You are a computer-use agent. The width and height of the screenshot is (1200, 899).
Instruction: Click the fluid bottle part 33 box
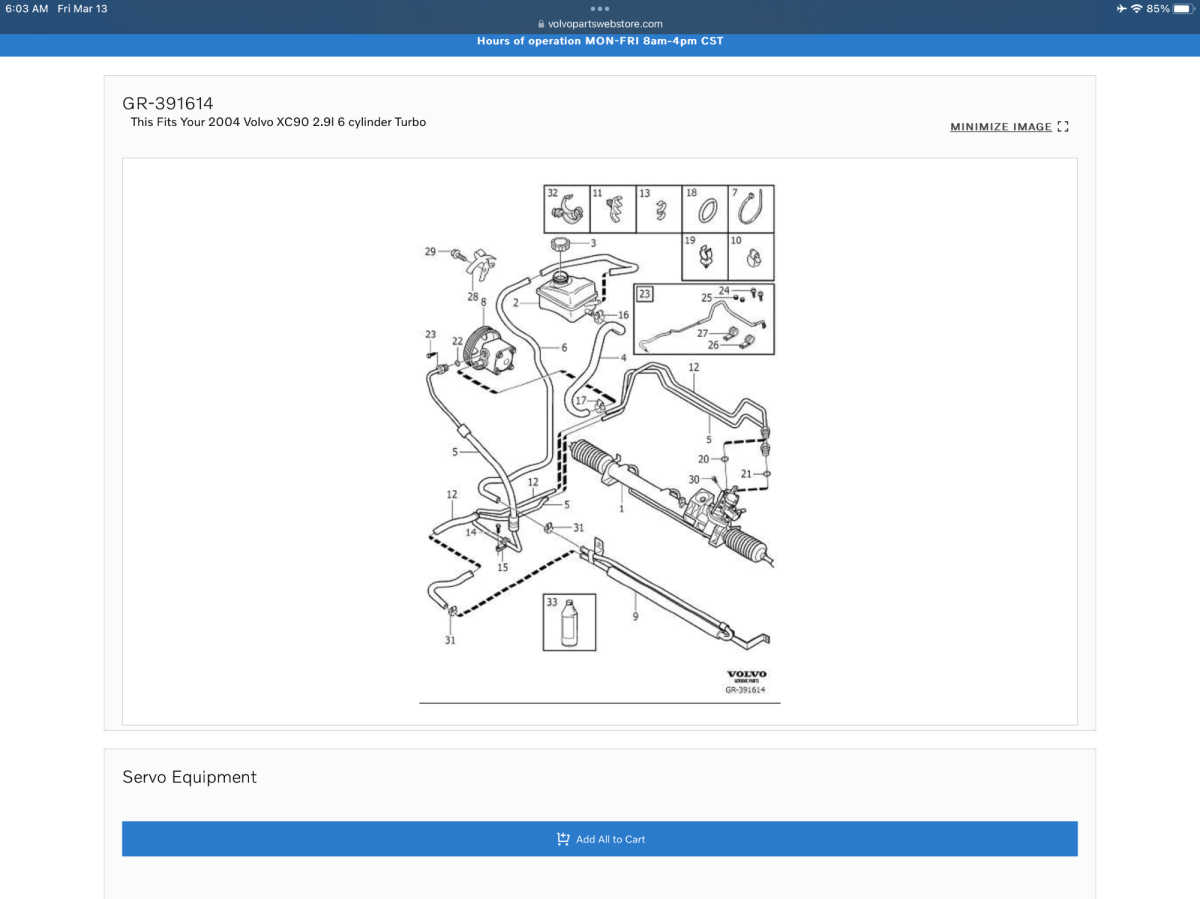[569, 622]
